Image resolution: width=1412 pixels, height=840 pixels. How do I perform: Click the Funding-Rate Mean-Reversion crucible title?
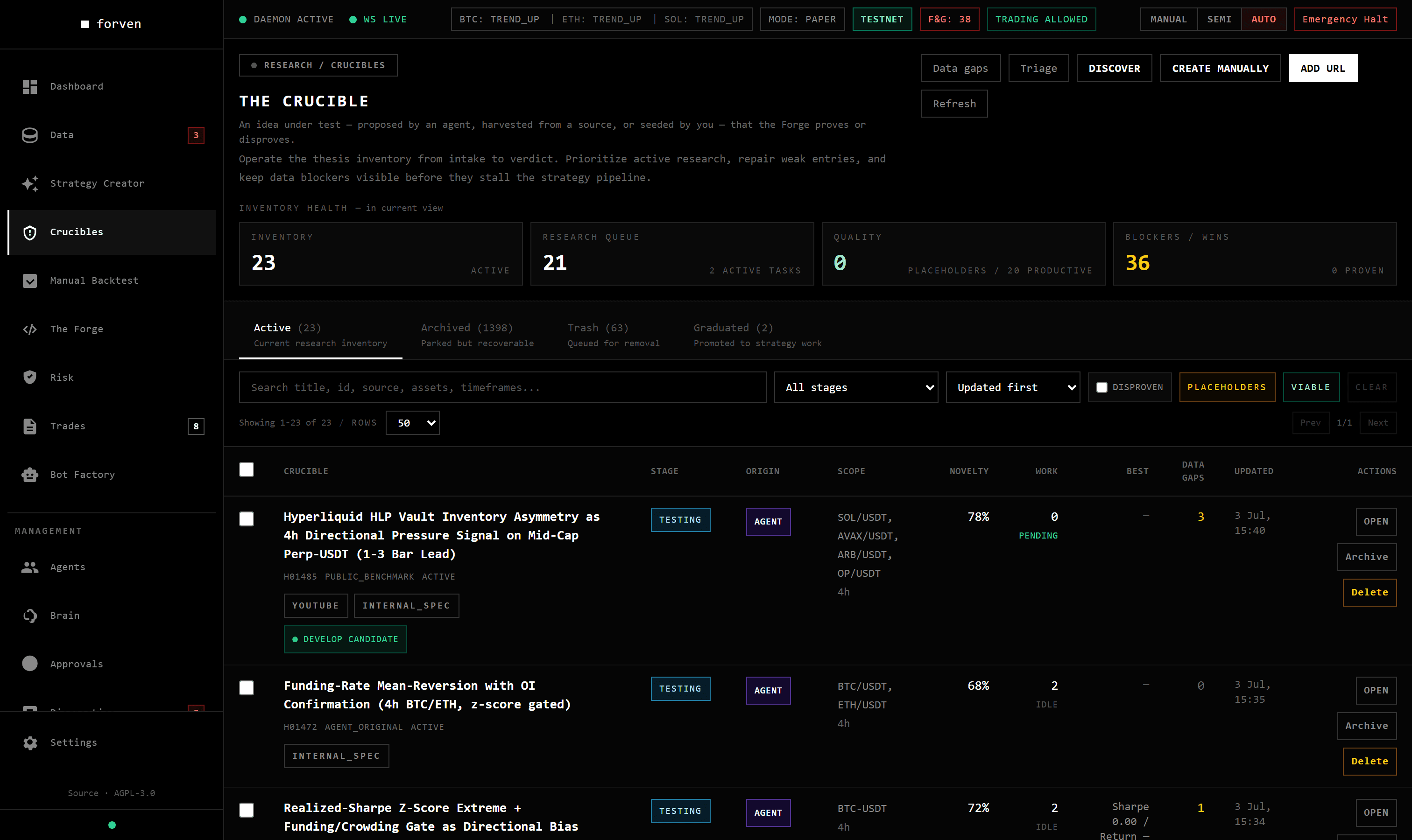point(427,695)
